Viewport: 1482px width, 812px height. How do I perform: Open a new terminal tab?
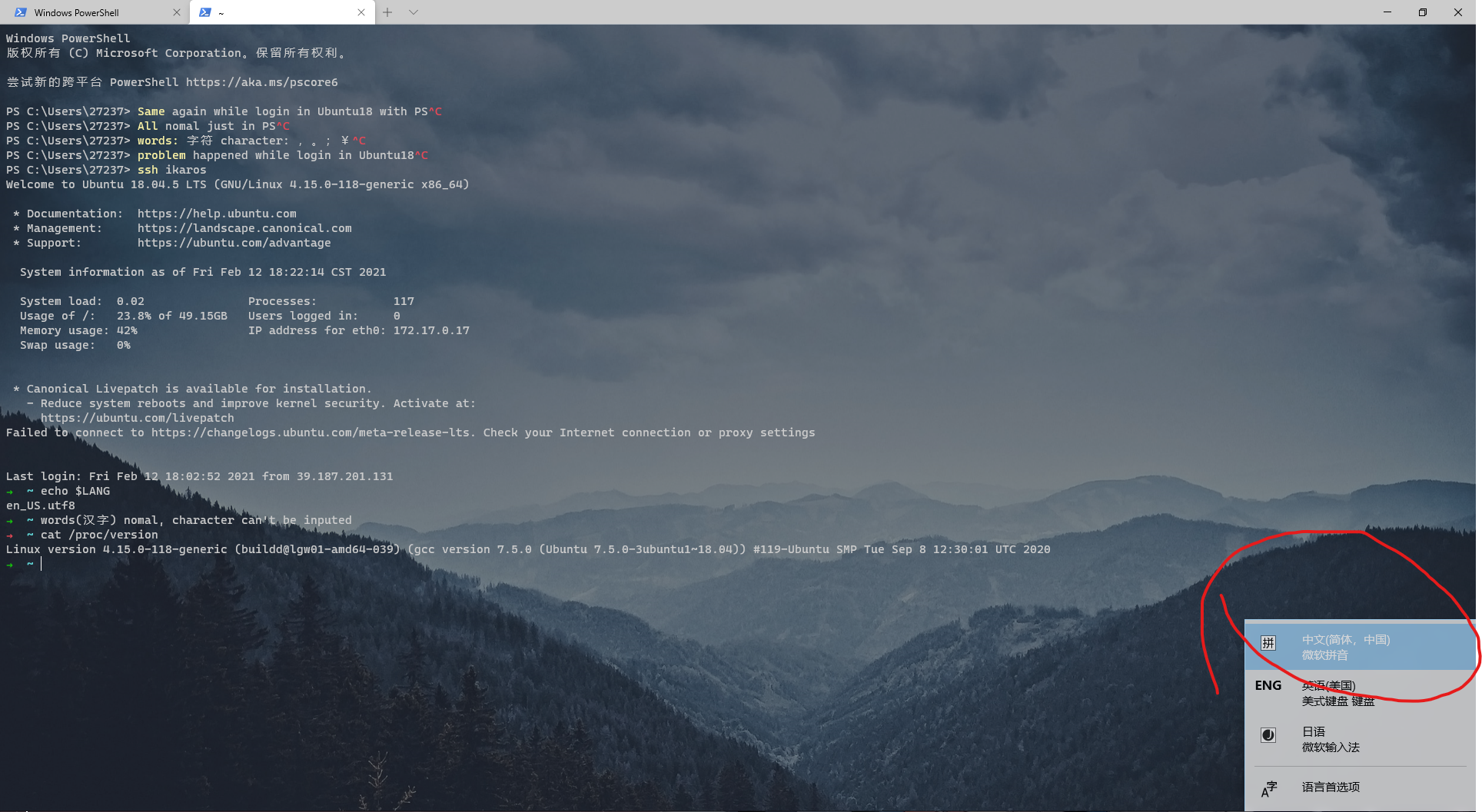[387, 12]
